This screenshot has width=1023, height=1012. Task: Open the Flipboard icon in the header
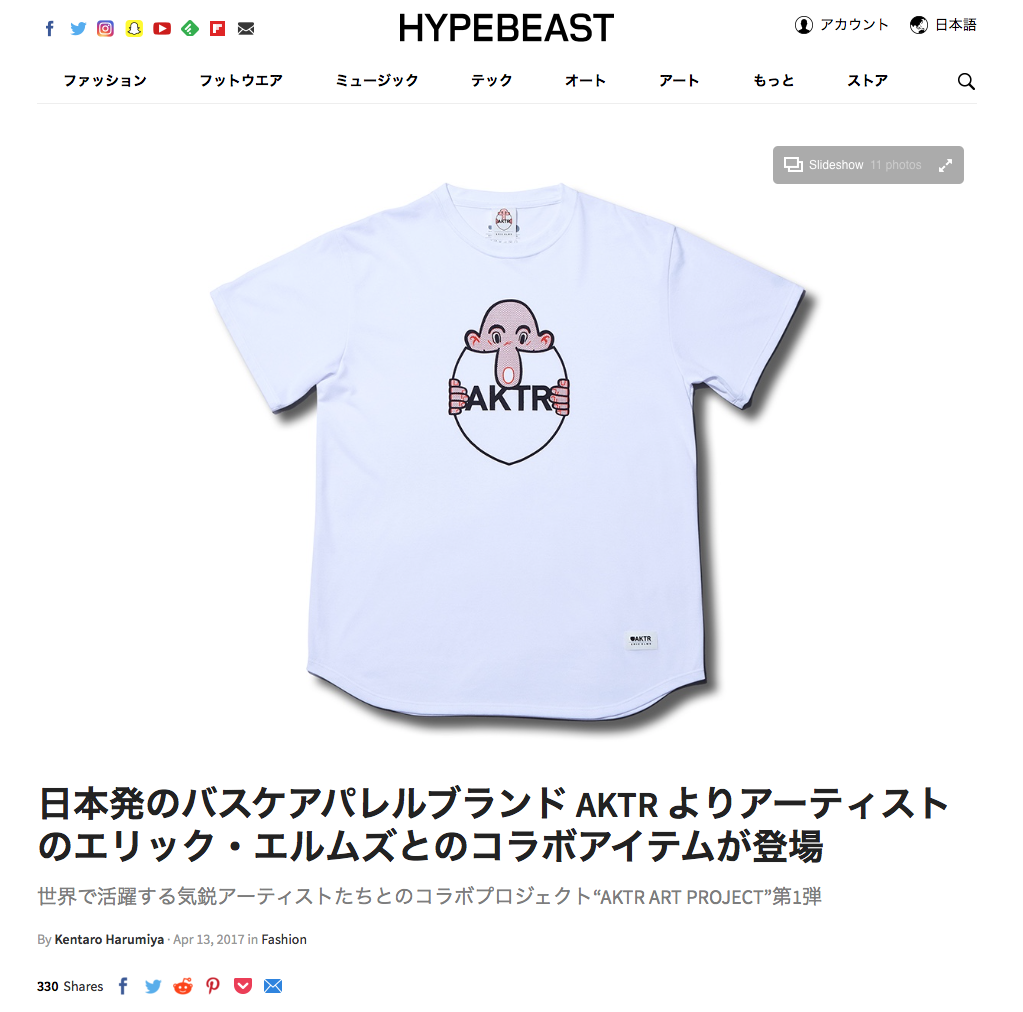[218, 29]
